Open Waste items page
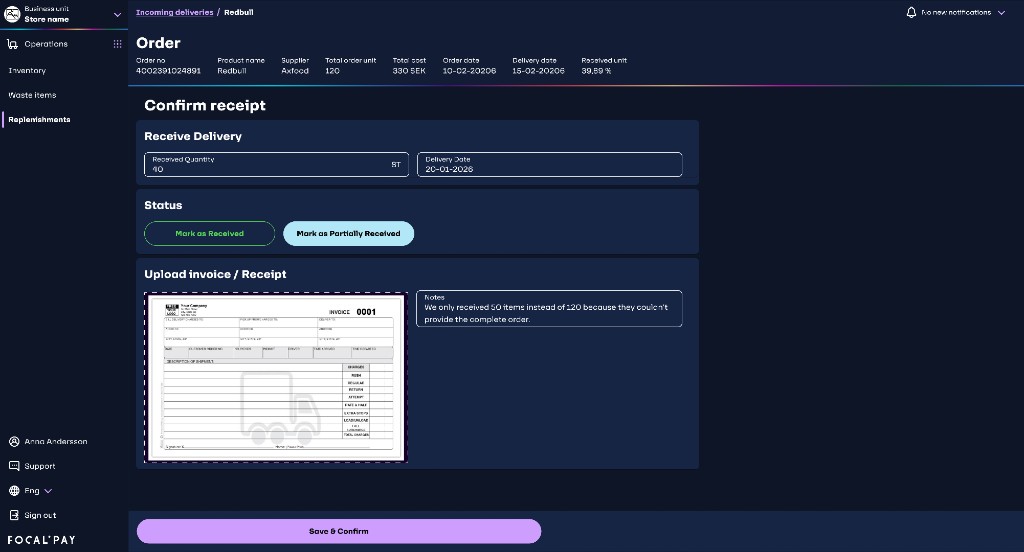 pyautogui.click(x=32, y=95)
